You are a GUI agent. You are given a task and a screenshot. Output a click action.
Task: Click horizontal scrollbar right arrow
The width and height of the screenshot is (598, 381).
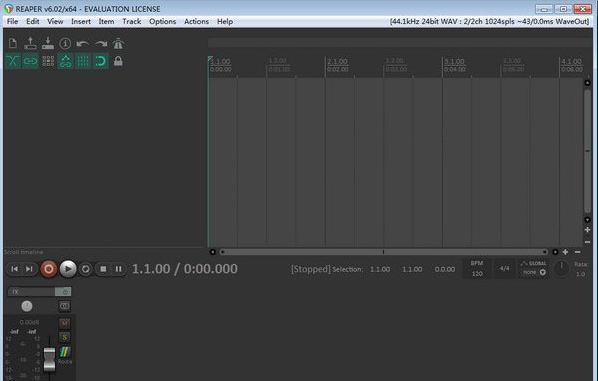[555, 252]
